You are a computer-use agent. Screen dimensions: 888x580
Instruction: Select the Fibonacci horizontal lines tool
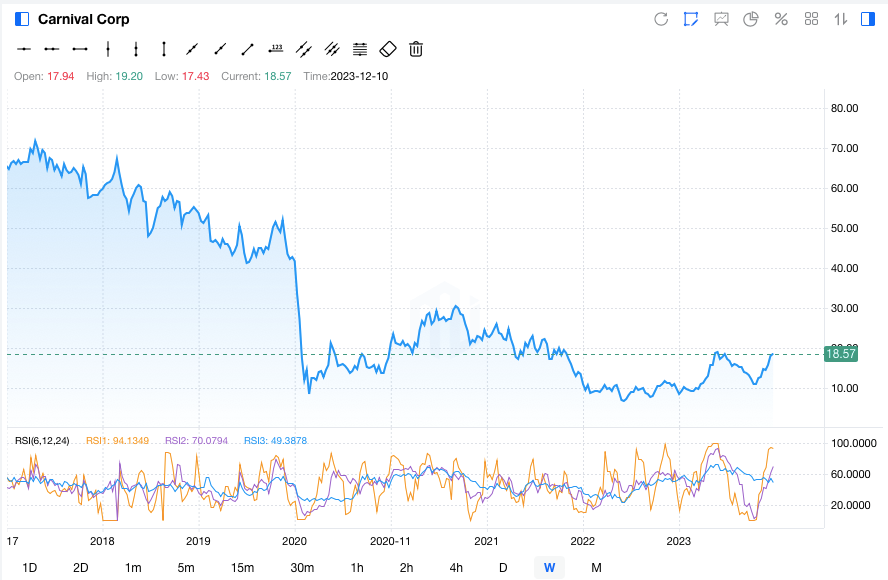point(360,48)
